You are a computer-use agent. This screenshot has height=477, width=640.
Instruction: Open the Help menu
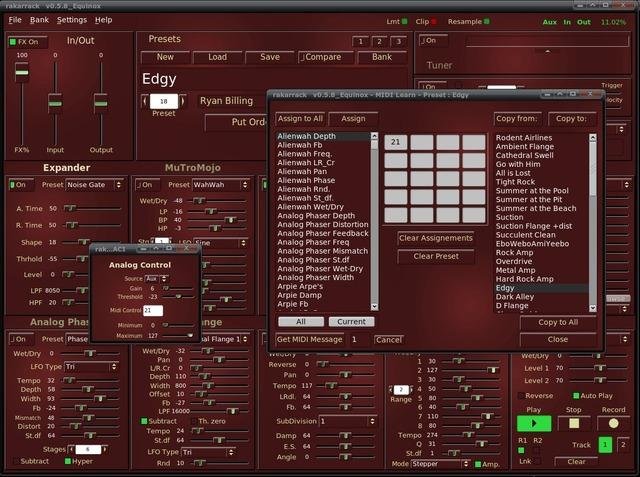coord(103,20)
